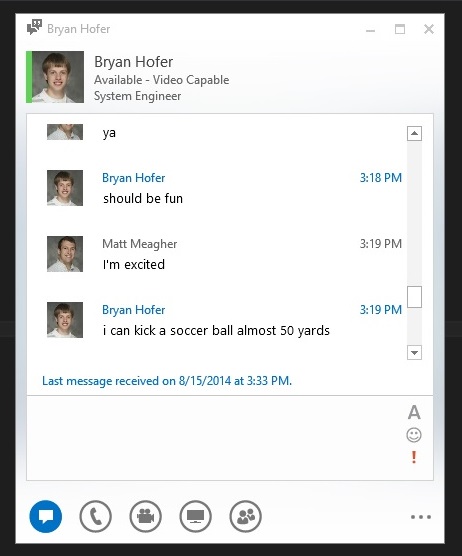Click in the message input box

click(x=216, y=438)
